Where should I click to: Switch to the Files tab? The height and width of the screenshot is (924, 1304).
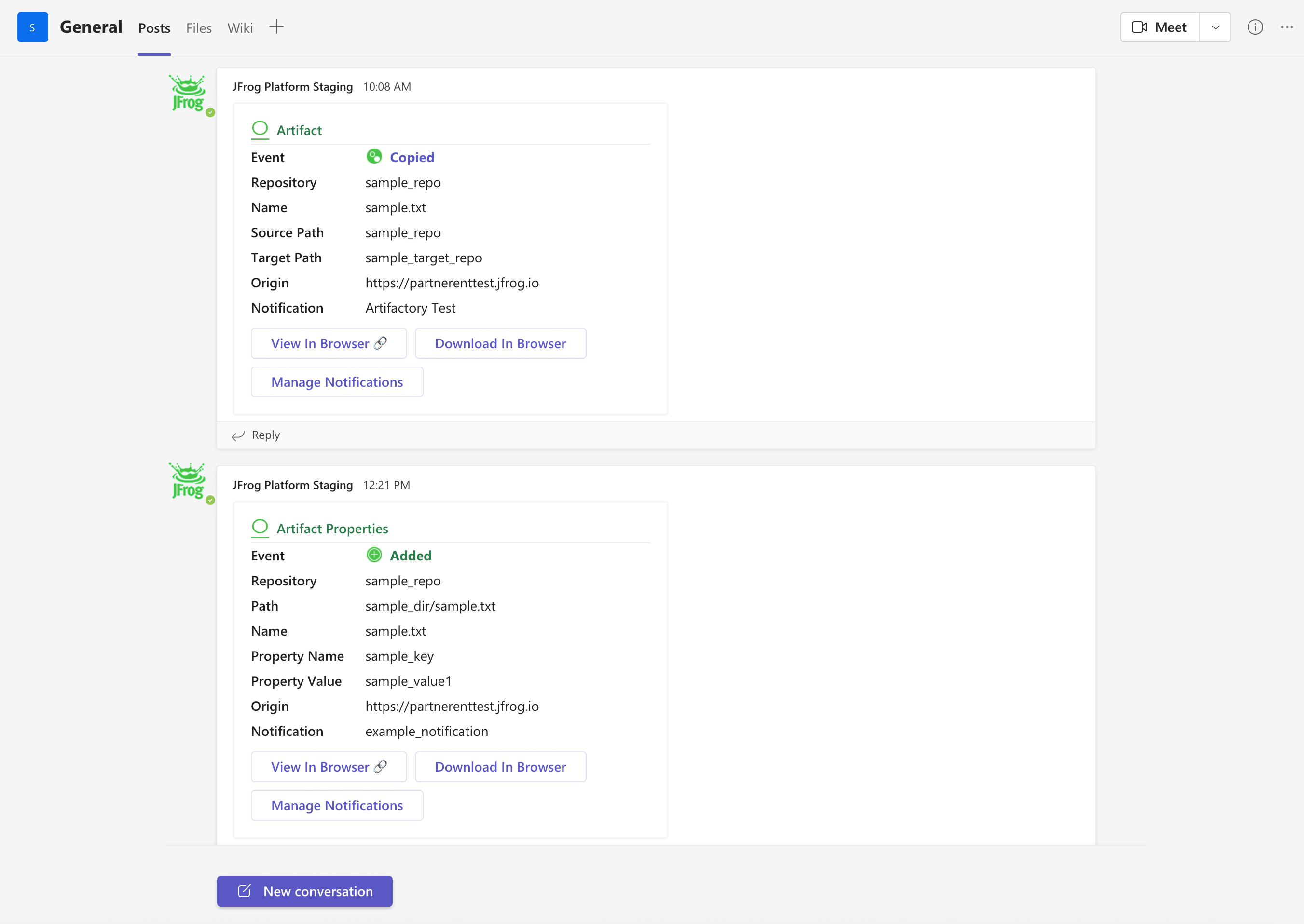(199, 28)
